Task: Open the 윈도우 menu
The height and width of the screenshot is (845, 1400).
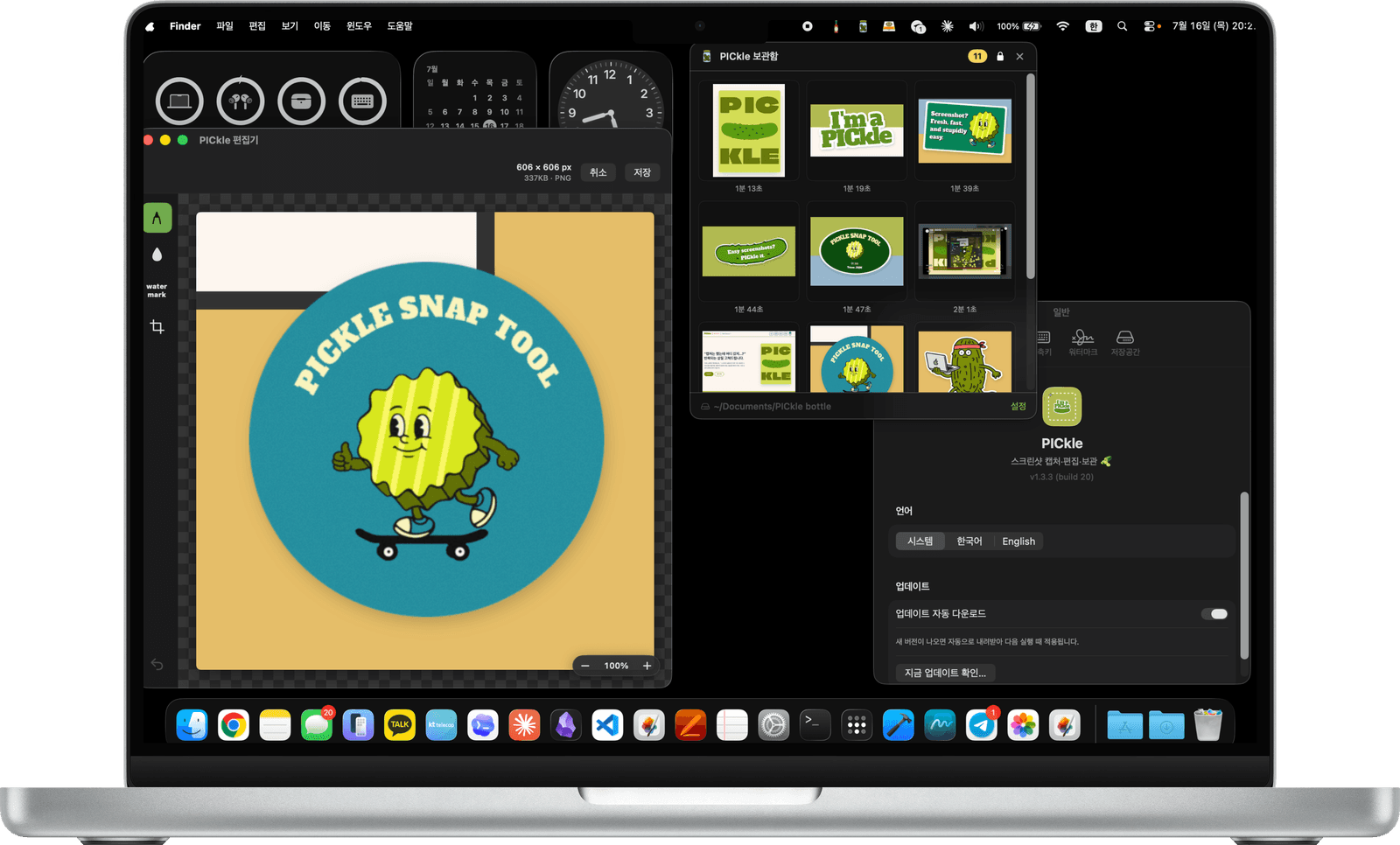Action: click(359, 26)
